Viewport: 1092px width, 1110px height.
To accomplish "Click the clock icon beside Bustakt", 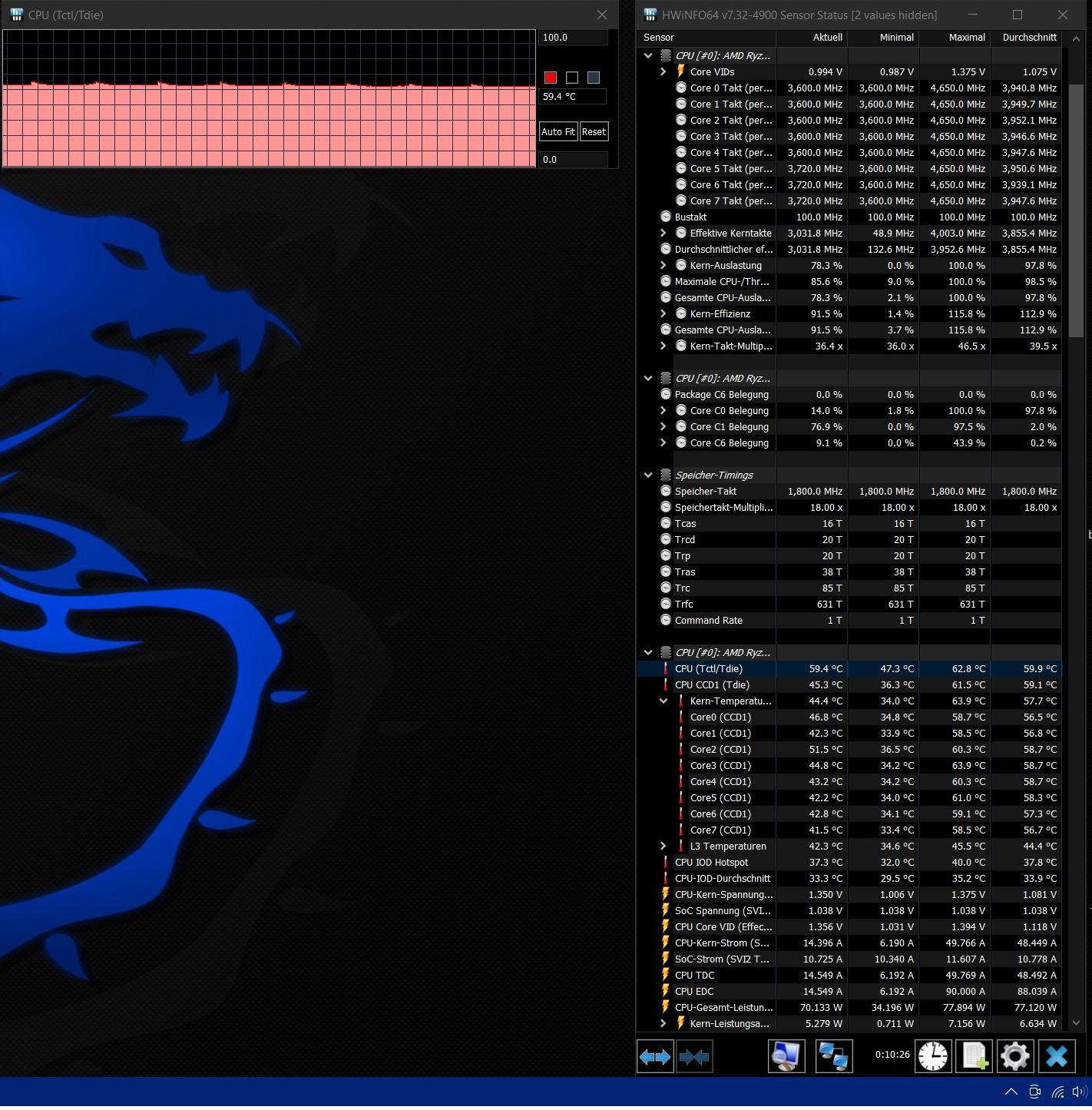I will pos(666,217).
